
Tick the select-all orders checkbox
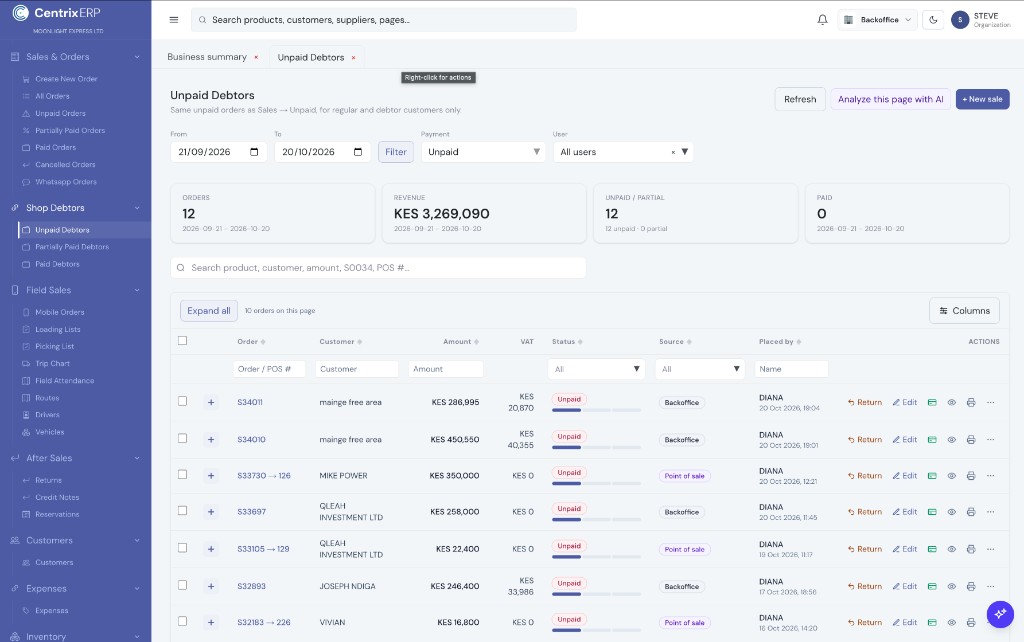click(183, 341)
